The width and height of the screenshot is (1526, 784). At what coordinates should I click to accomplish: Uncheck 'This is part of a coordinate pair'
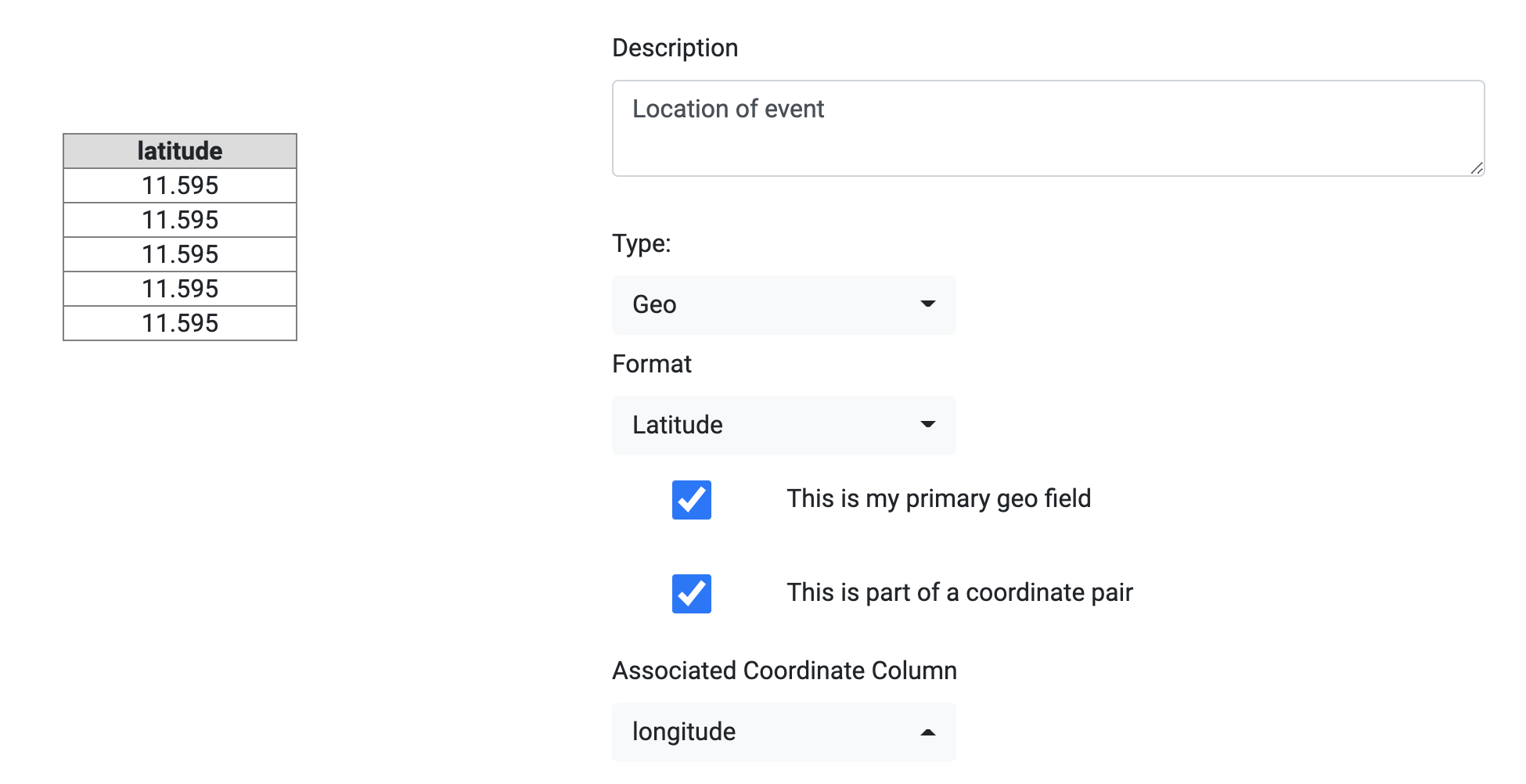[692, 594]
